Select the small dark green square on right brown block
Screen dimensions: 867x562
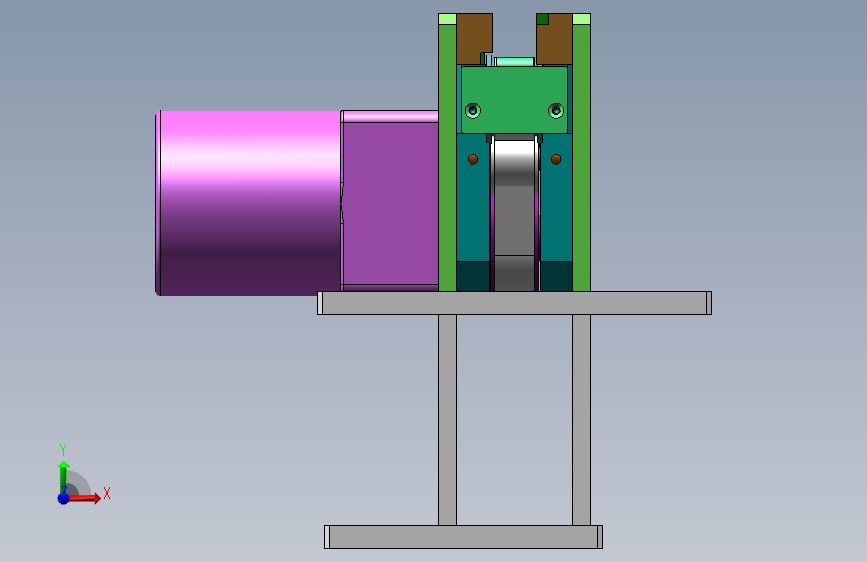[542, 19]
